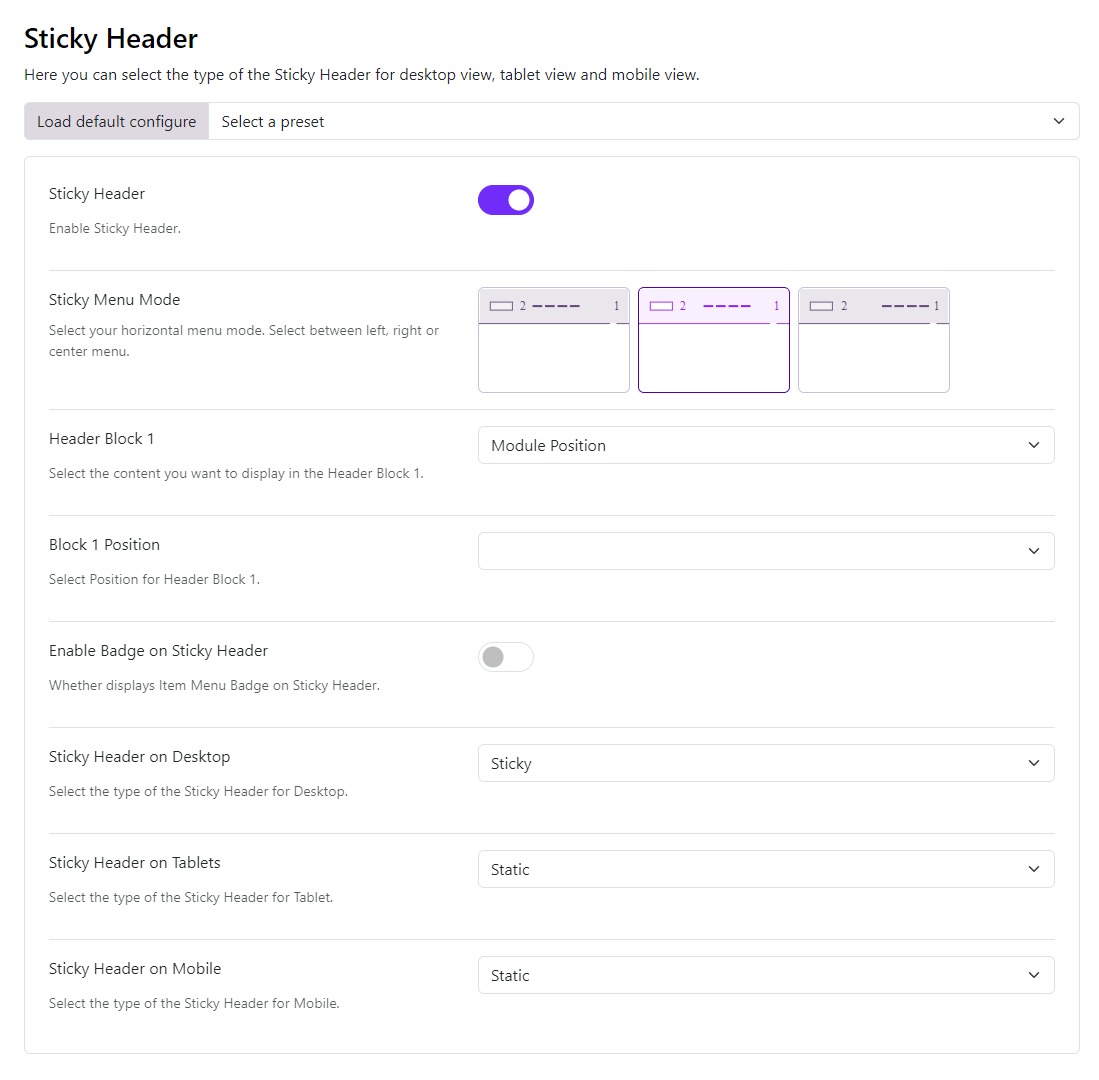Open the Sticky Header on Tablets dropdown
This screenshot has width=1099, height=1080.
coord(766,869)
